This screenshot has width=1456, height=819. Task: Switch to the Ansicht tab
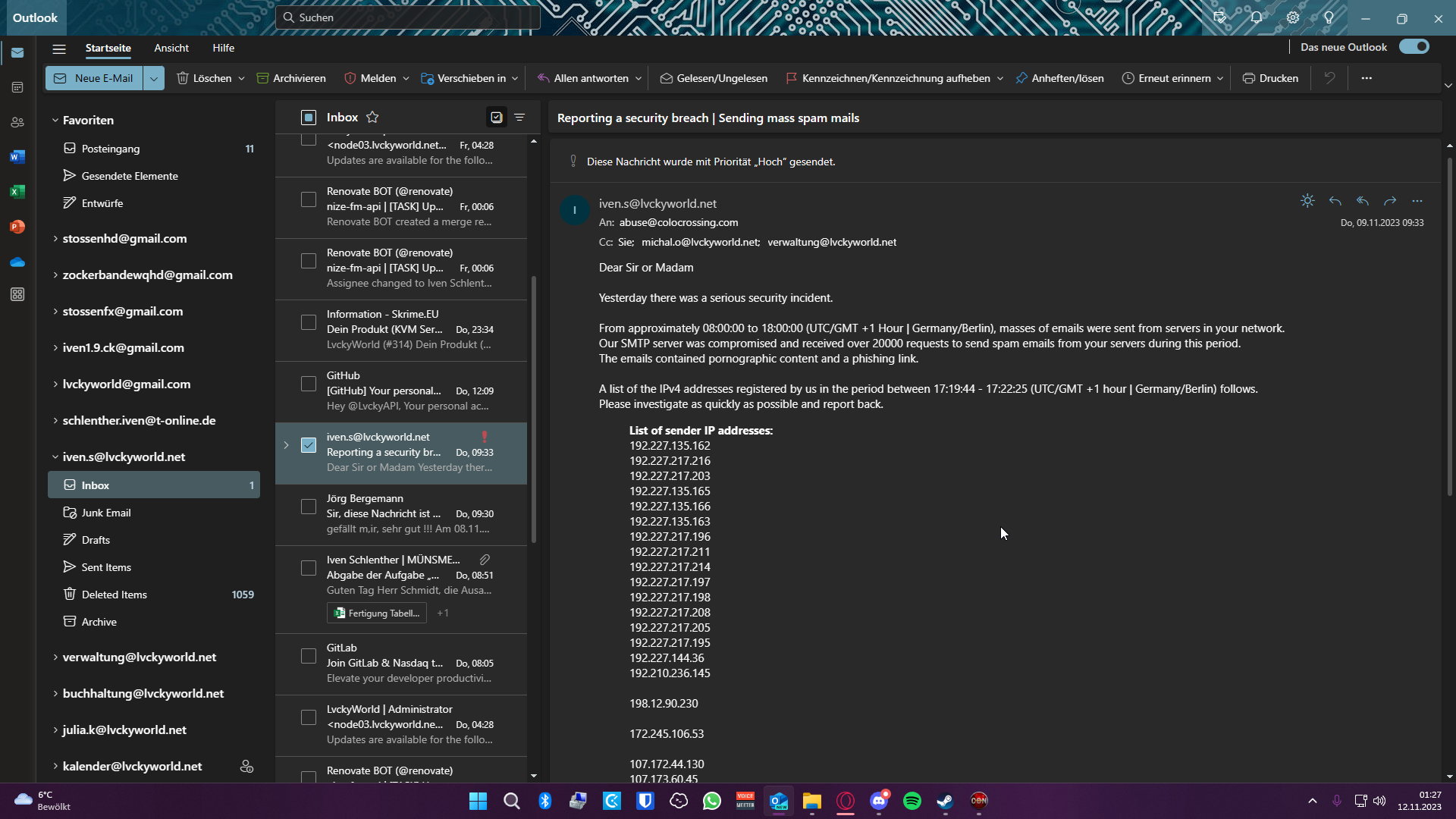(x=171, y=48)
